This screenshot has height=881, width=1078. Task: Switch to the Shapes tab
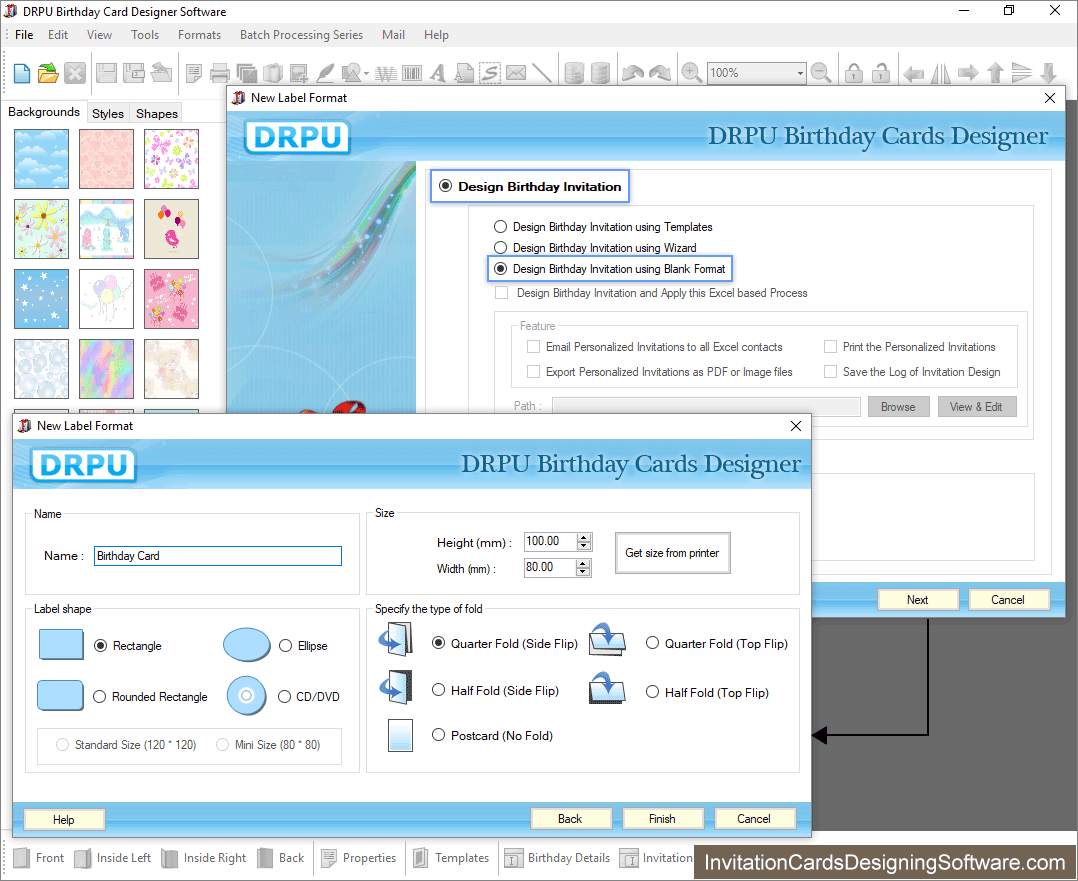coord(157,113)
